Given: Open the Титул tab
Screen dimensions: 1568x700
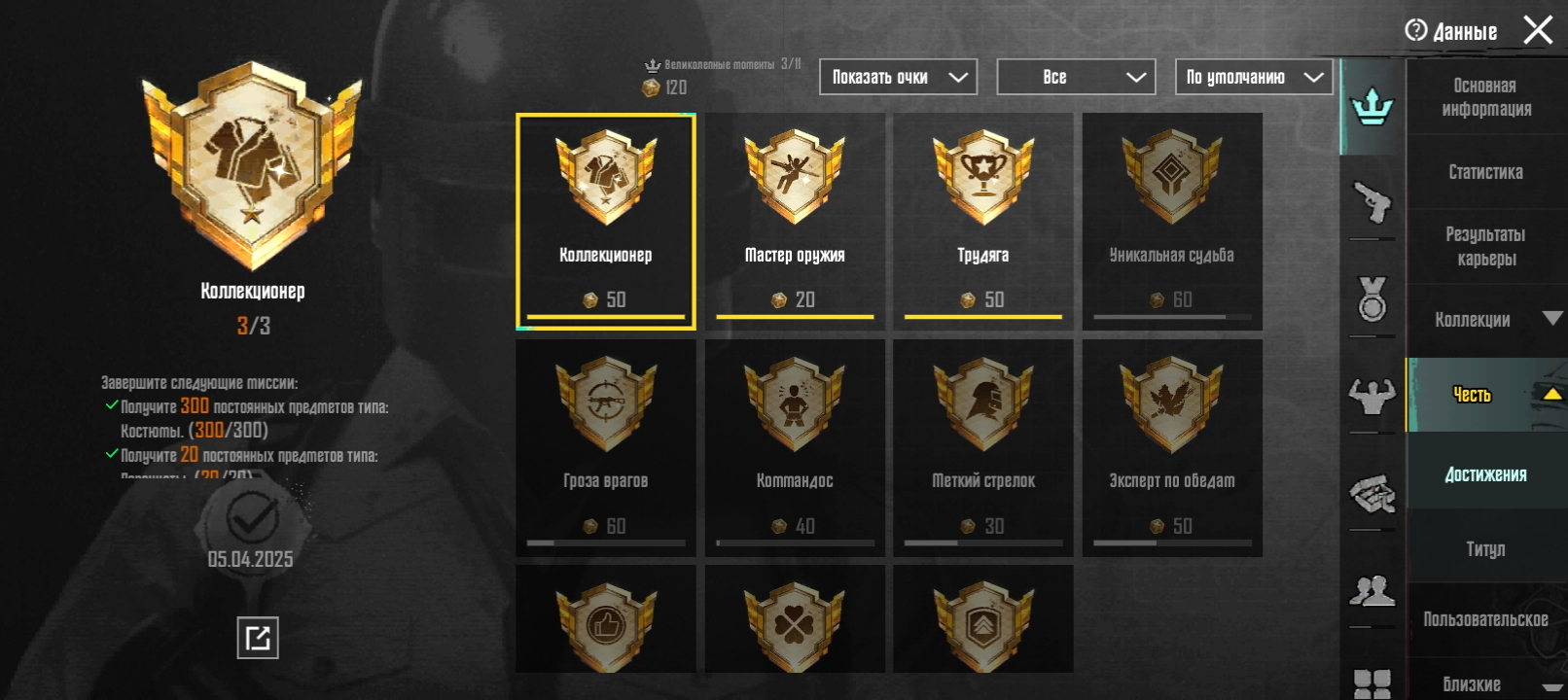Looking at the screenshot, I should [x=1486, y=549].
